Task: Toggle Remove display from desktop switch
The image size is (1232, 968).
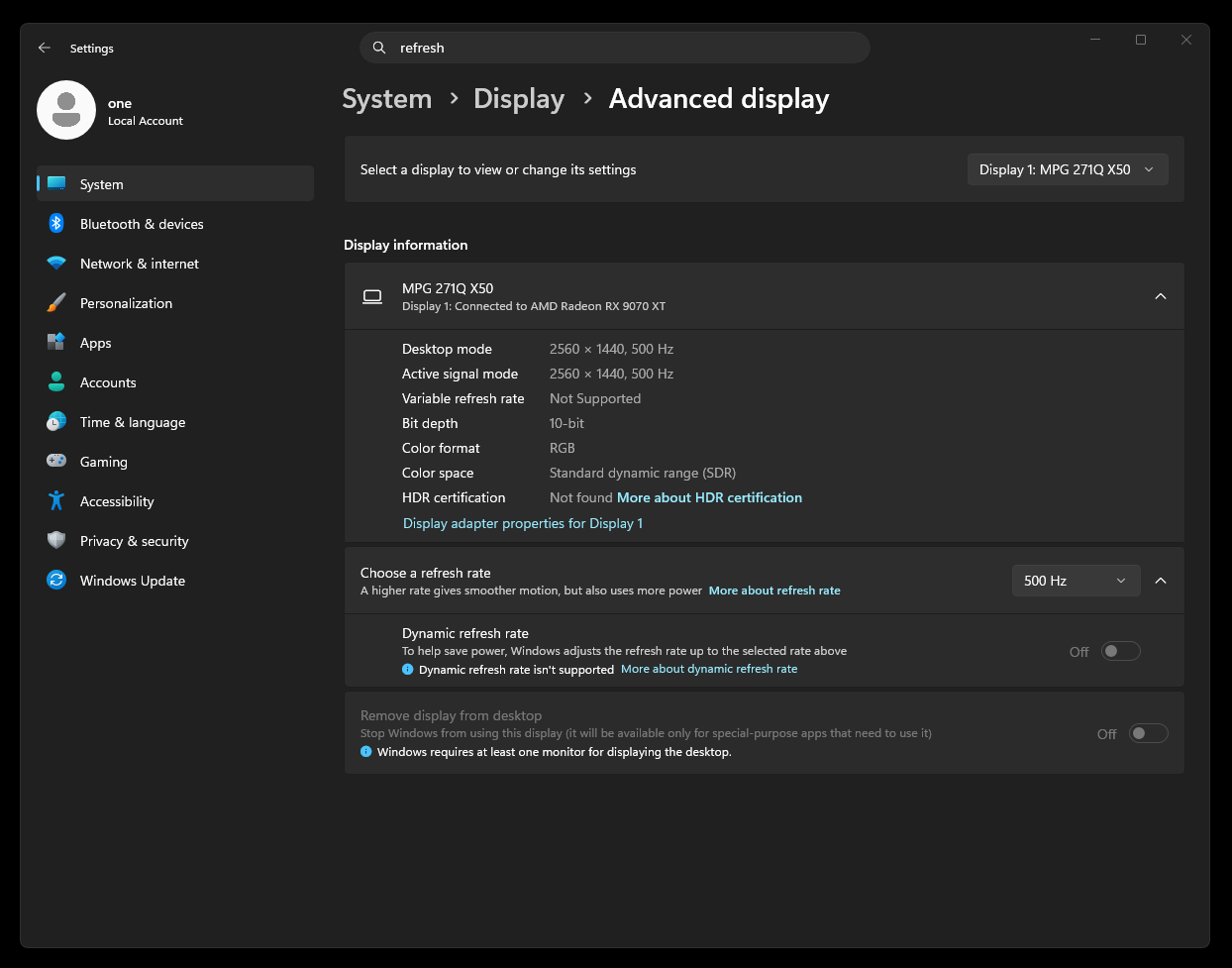Action: [1149, 733]
